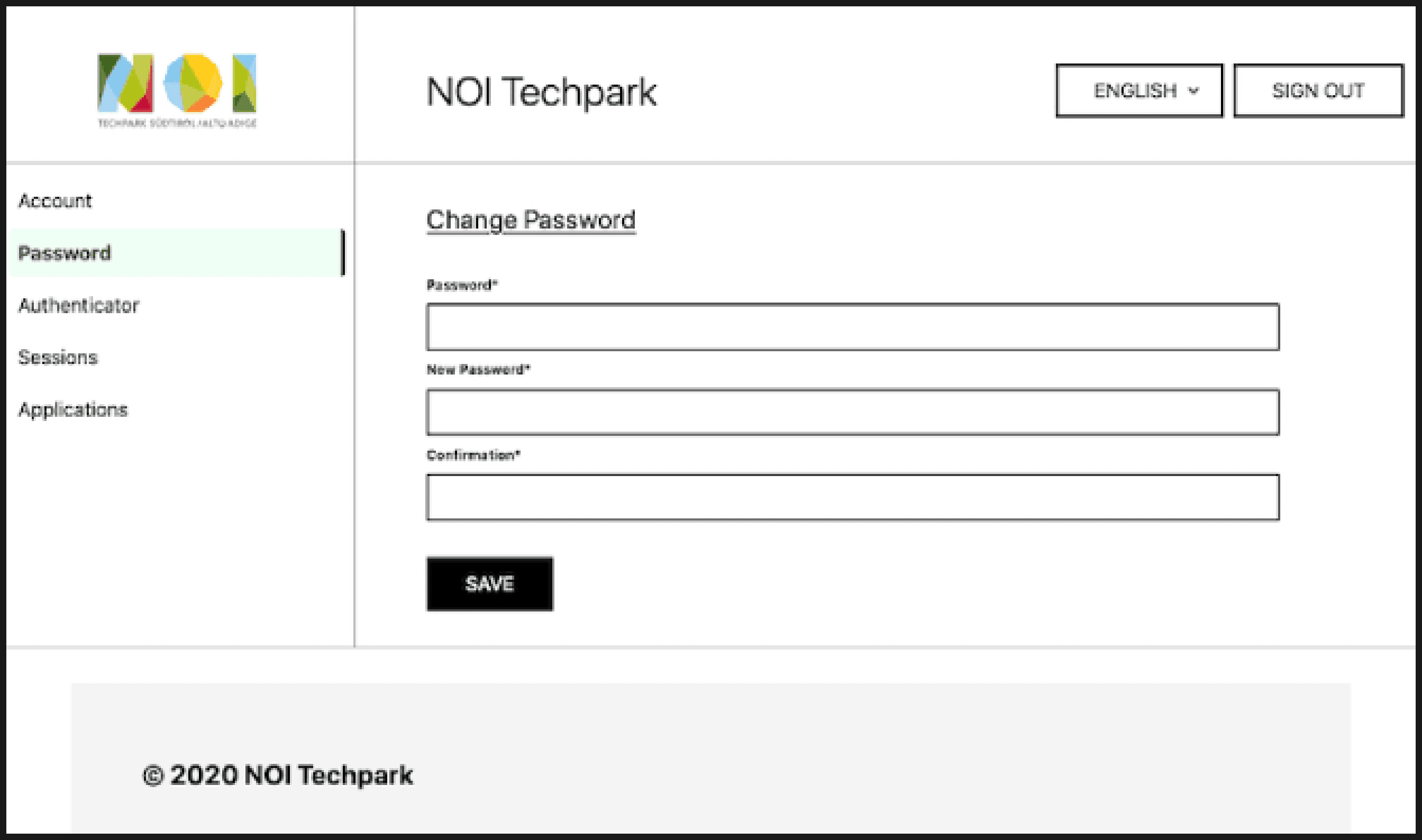Click the "New Password*" field label
Screen dimensions: 1422x840
click(478, 370)
